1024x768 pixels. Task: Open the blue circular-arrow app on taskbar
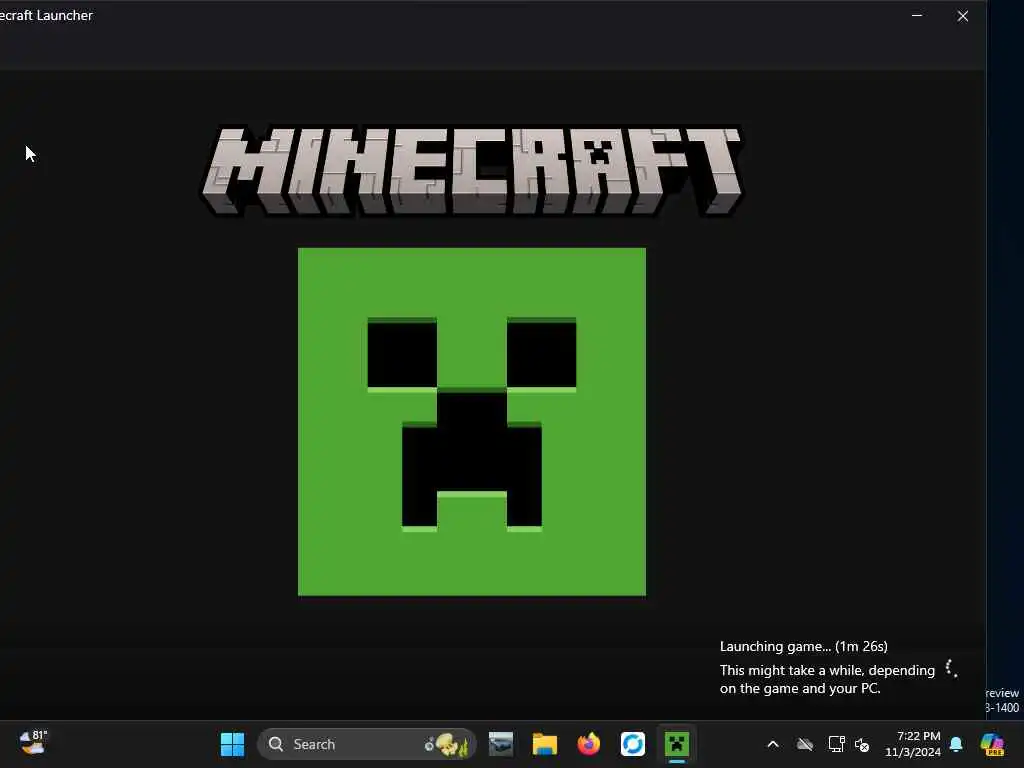pos(632,744)
